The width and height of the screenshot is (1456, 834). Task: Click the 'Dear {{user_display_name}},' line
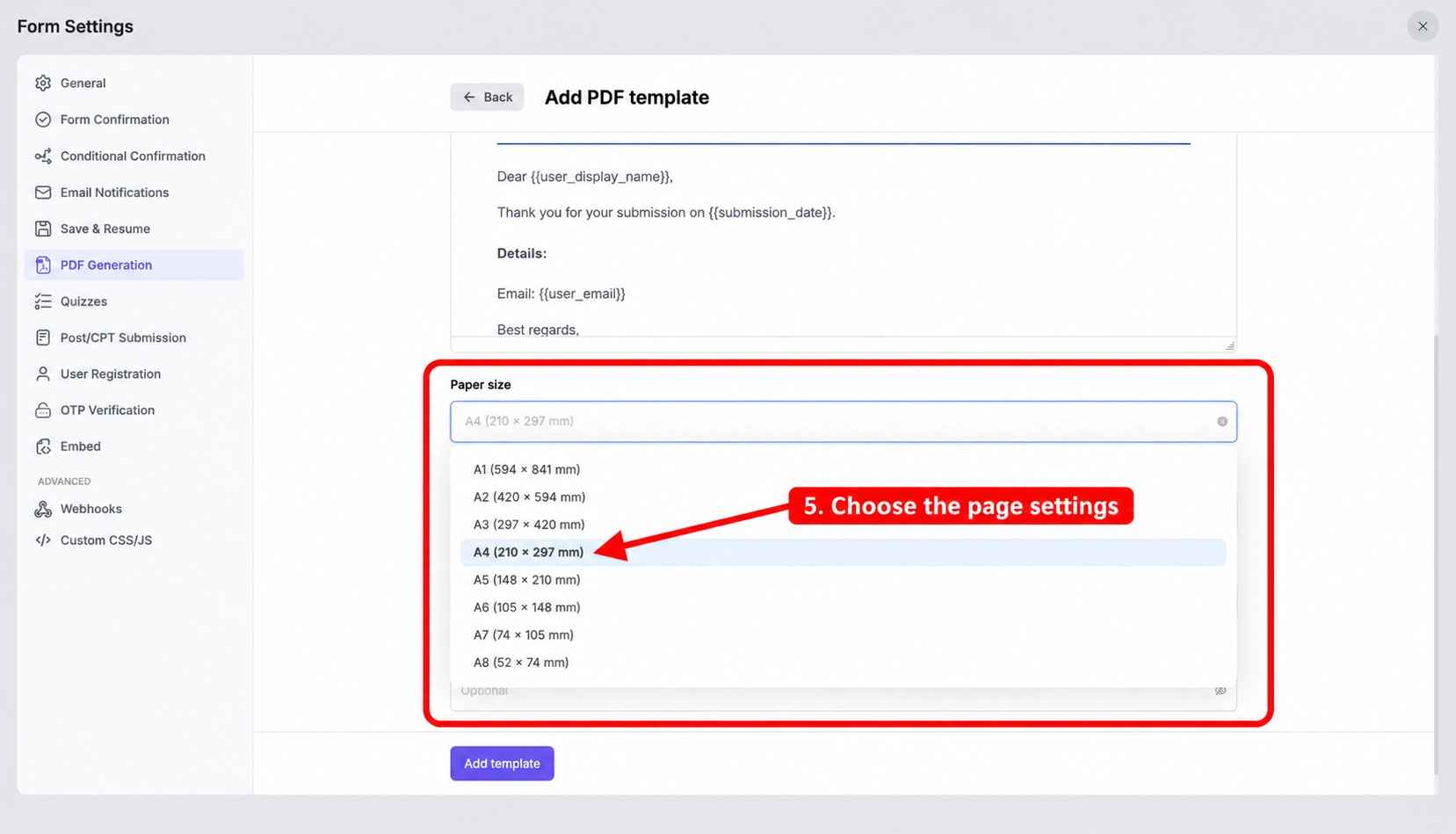(x=585, y=177)
